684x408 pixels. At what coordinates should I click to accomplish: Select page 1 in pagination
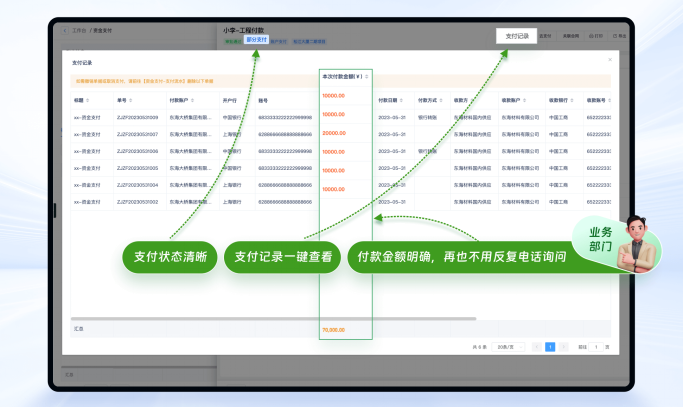pyautogui.click(x=550, y=347)
